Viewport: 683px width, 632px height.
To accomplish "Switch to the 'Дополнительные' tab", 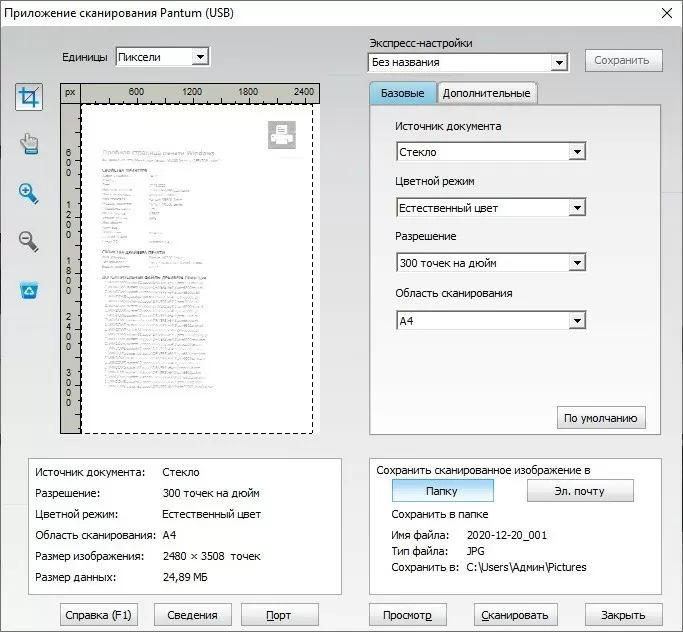I will pos(486,93).
